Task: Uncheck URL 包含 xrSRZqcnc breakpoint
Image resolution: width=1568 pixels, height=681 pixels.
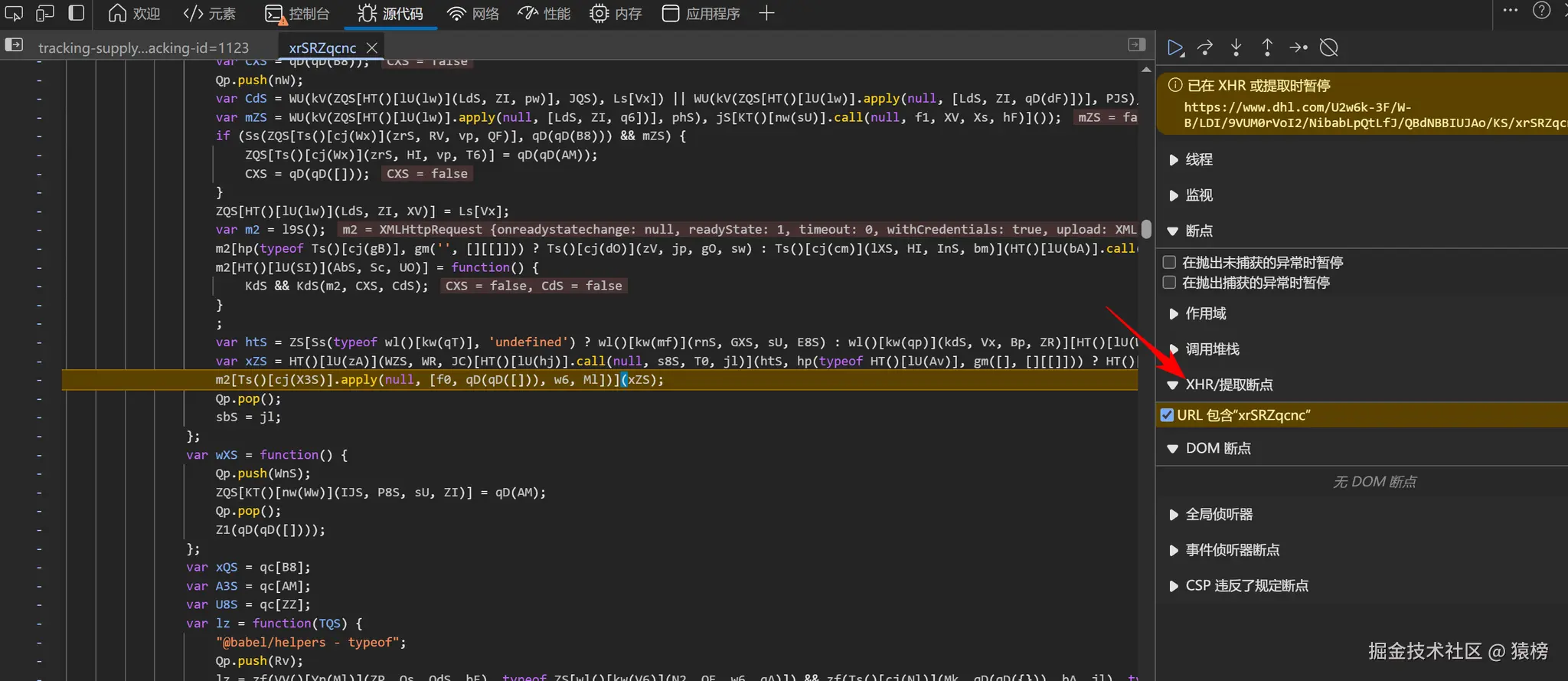Action: (x=1167, y=414)
